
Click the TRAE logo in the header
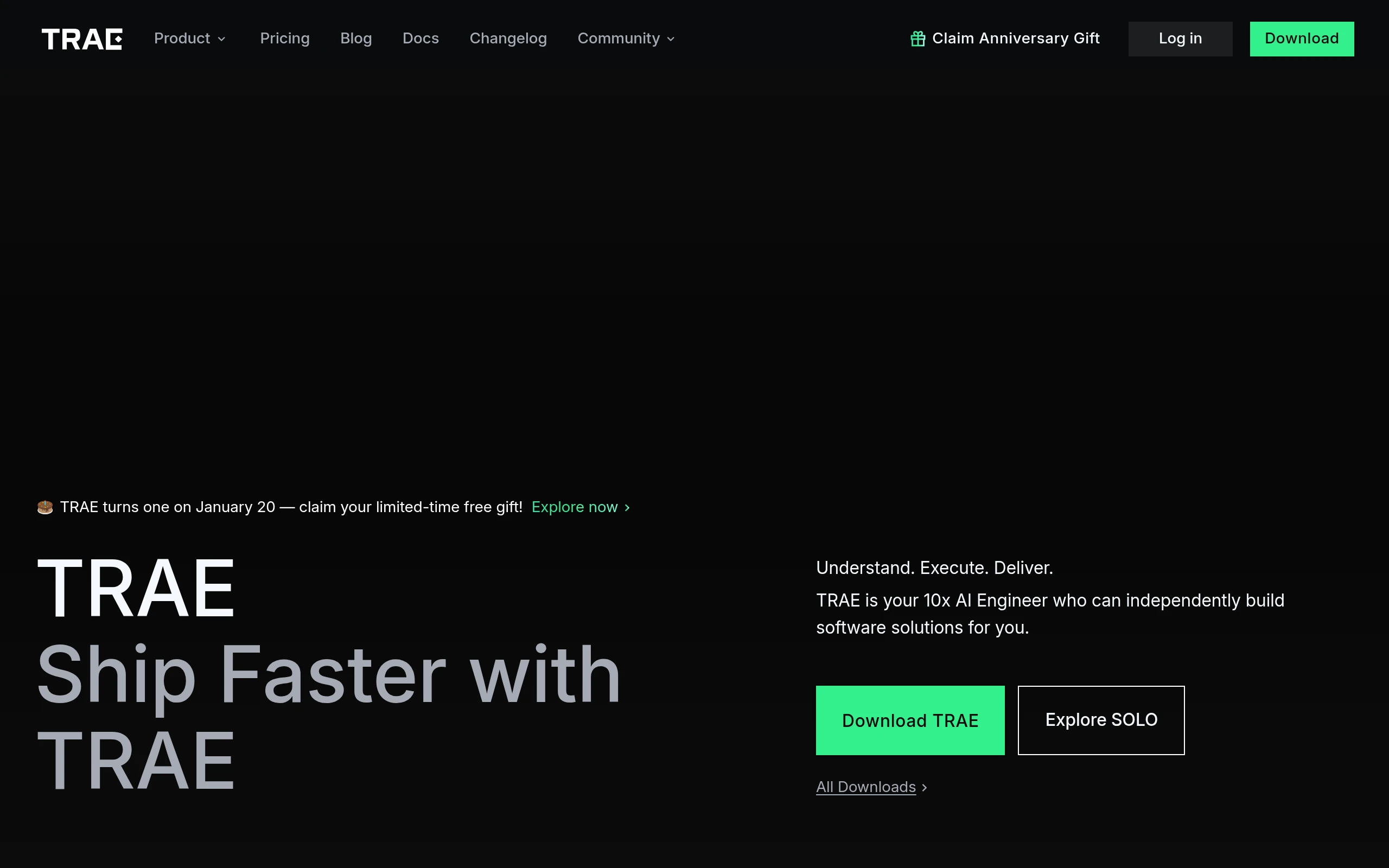point(81,39)
